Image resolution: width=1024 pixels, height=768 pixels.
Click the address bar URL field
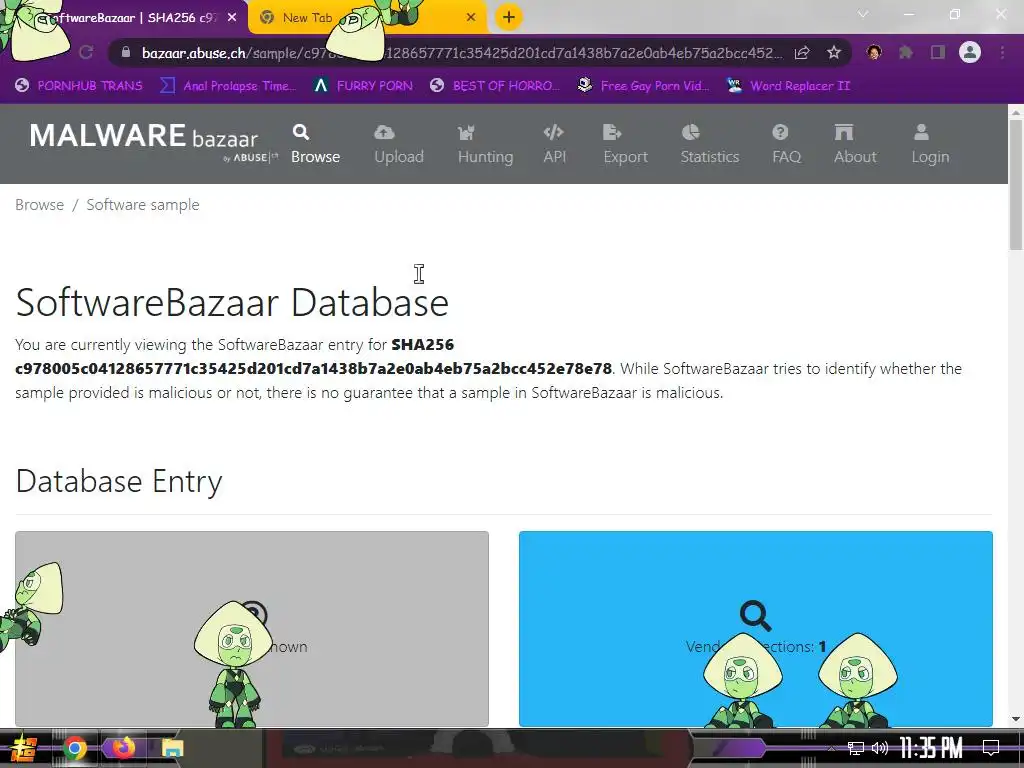pos(460,53)
